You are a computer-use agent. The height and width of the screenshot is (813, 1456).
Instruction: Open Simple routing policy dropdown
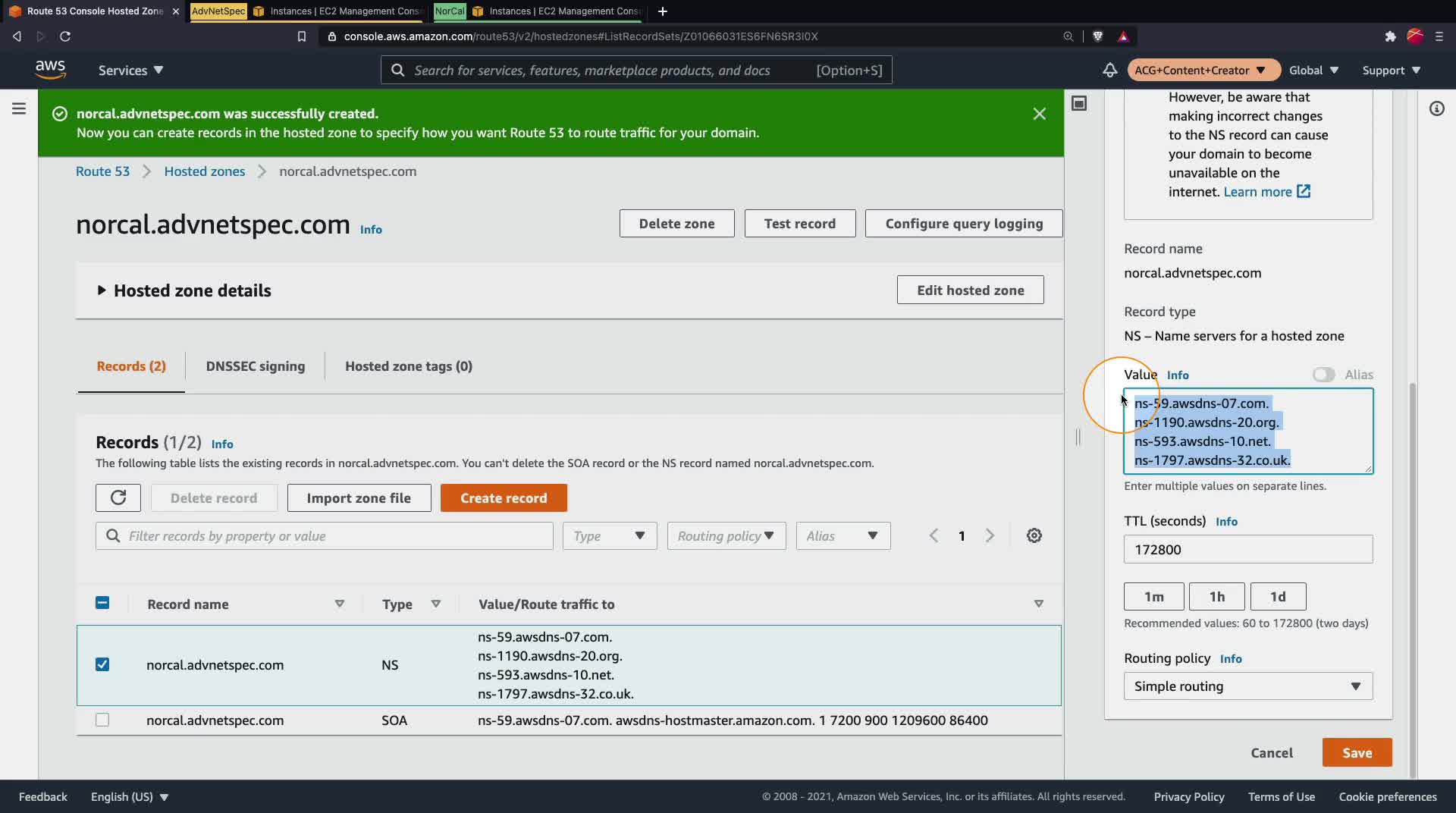(x=1248, y=686)
